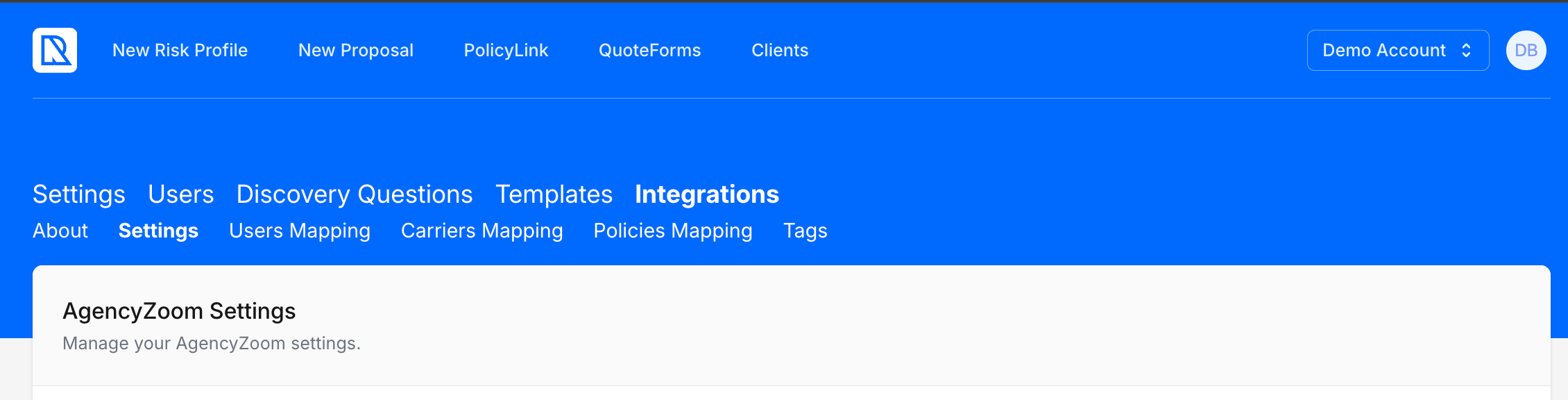Go to New Proposal
Viewport: 1568px width, 400px height.
click(x=356, y=50)
